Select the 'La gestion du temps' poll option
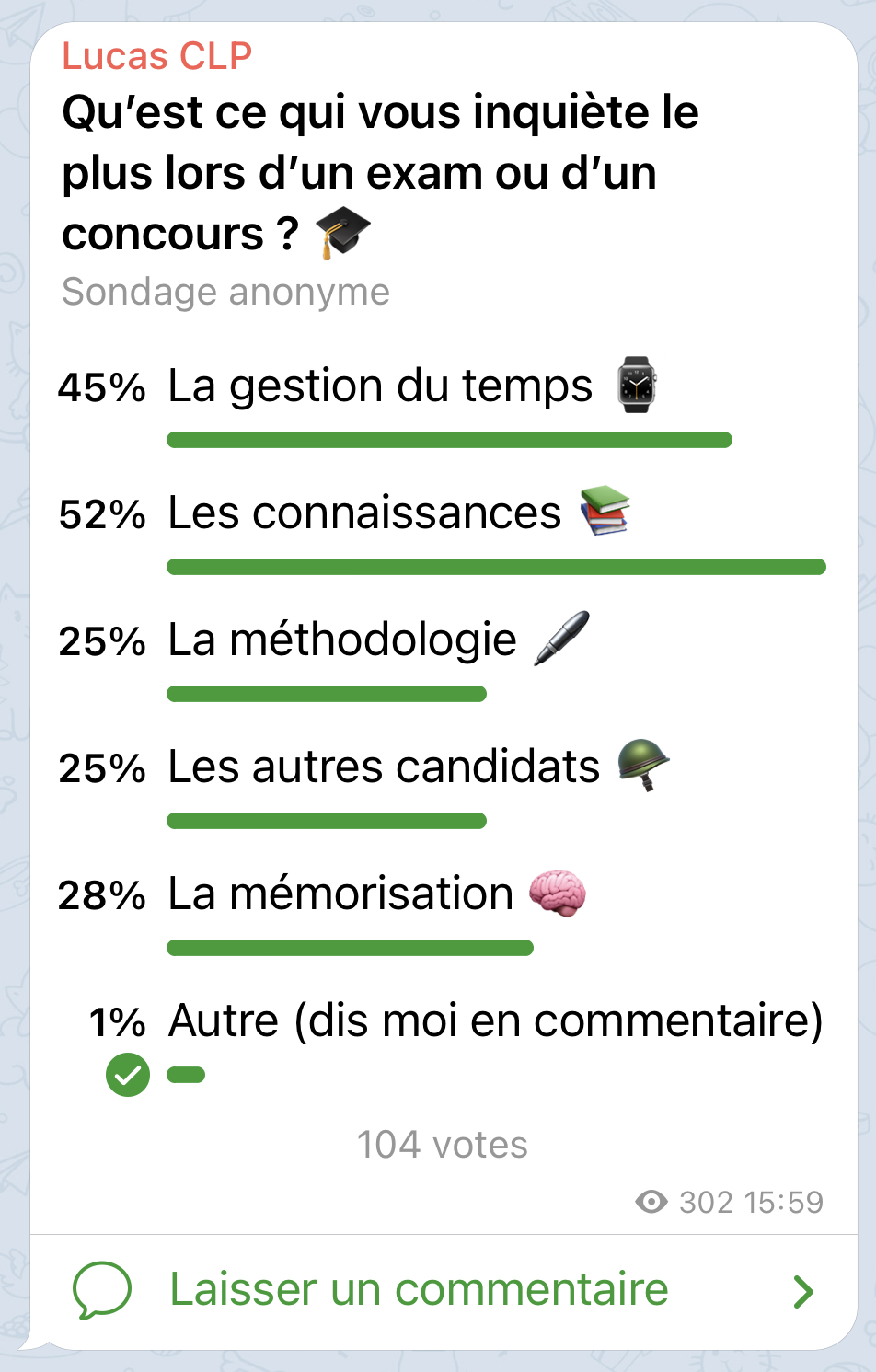This screenshot has width=876, height=1372. click(379, 386)
